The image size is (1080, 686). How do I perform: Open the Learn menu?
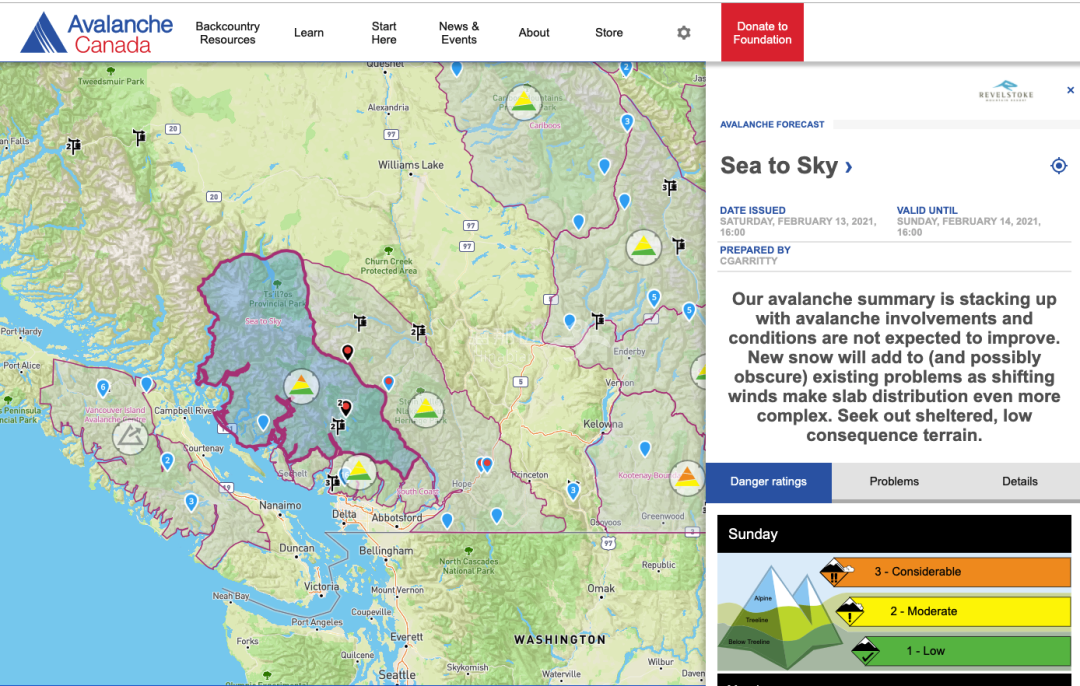pyautogui.click(x=309, y=32)
